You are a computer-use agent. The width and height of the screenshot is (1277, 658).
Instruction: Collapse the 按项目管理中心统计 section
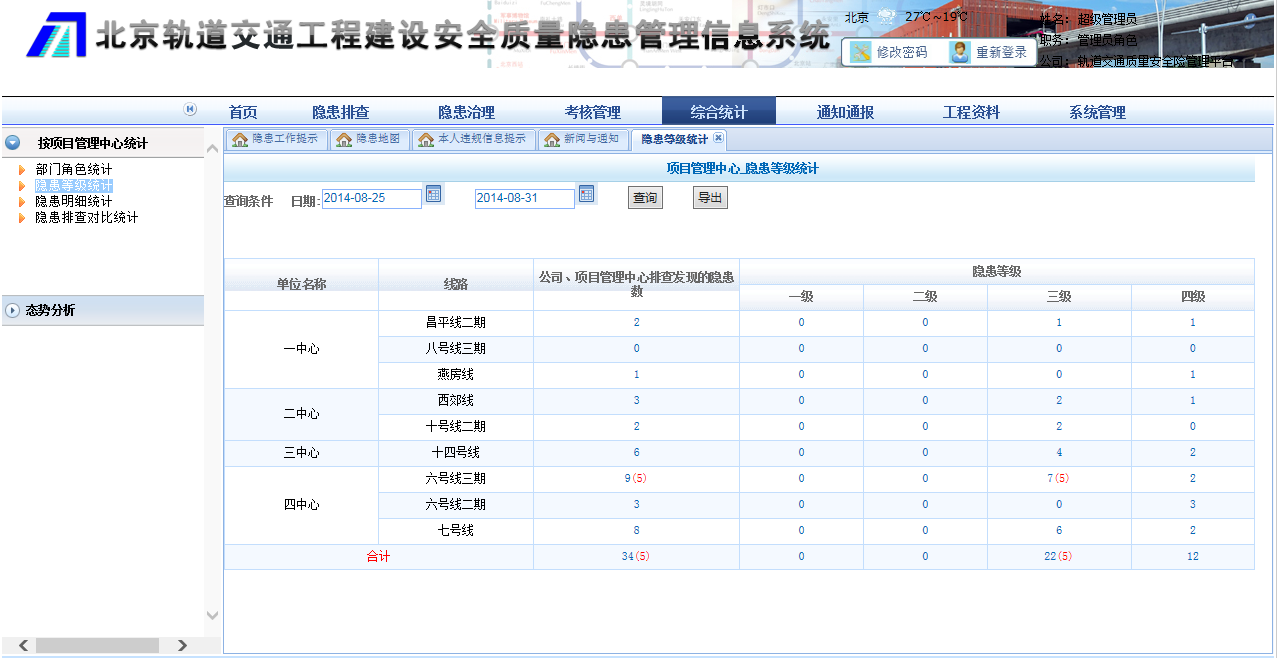point(13,143)
